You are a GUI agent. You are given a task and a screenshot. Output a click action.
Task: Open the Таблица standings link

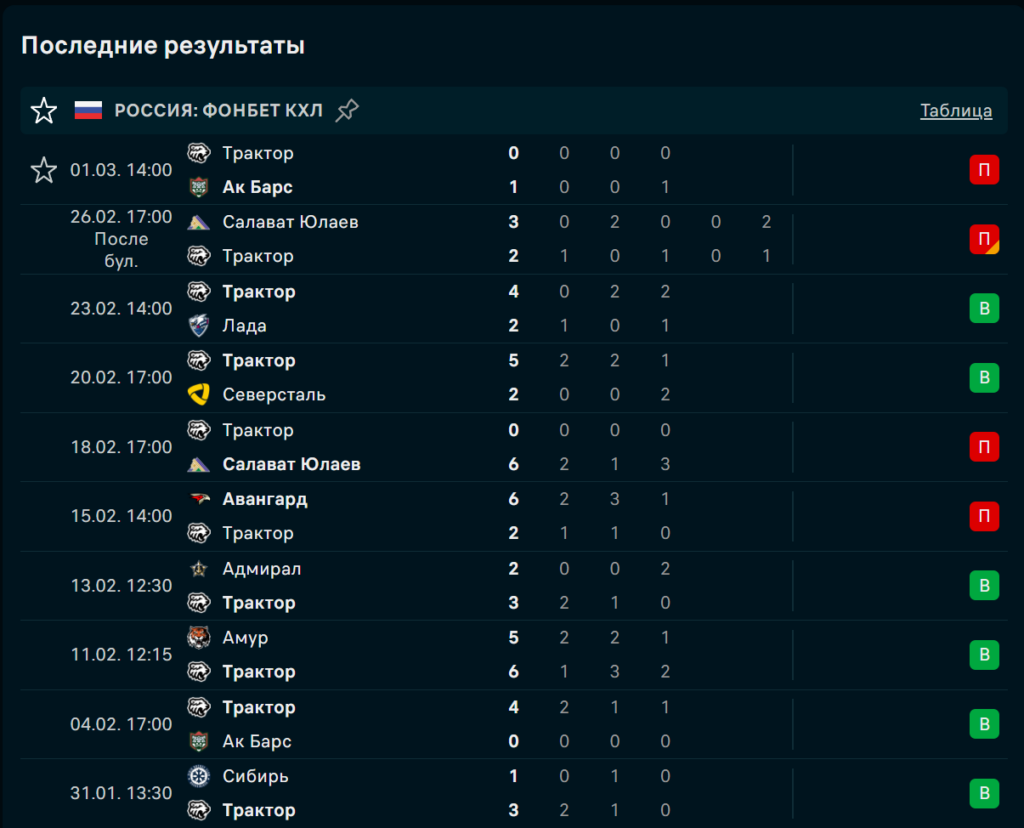pos(956,110)
